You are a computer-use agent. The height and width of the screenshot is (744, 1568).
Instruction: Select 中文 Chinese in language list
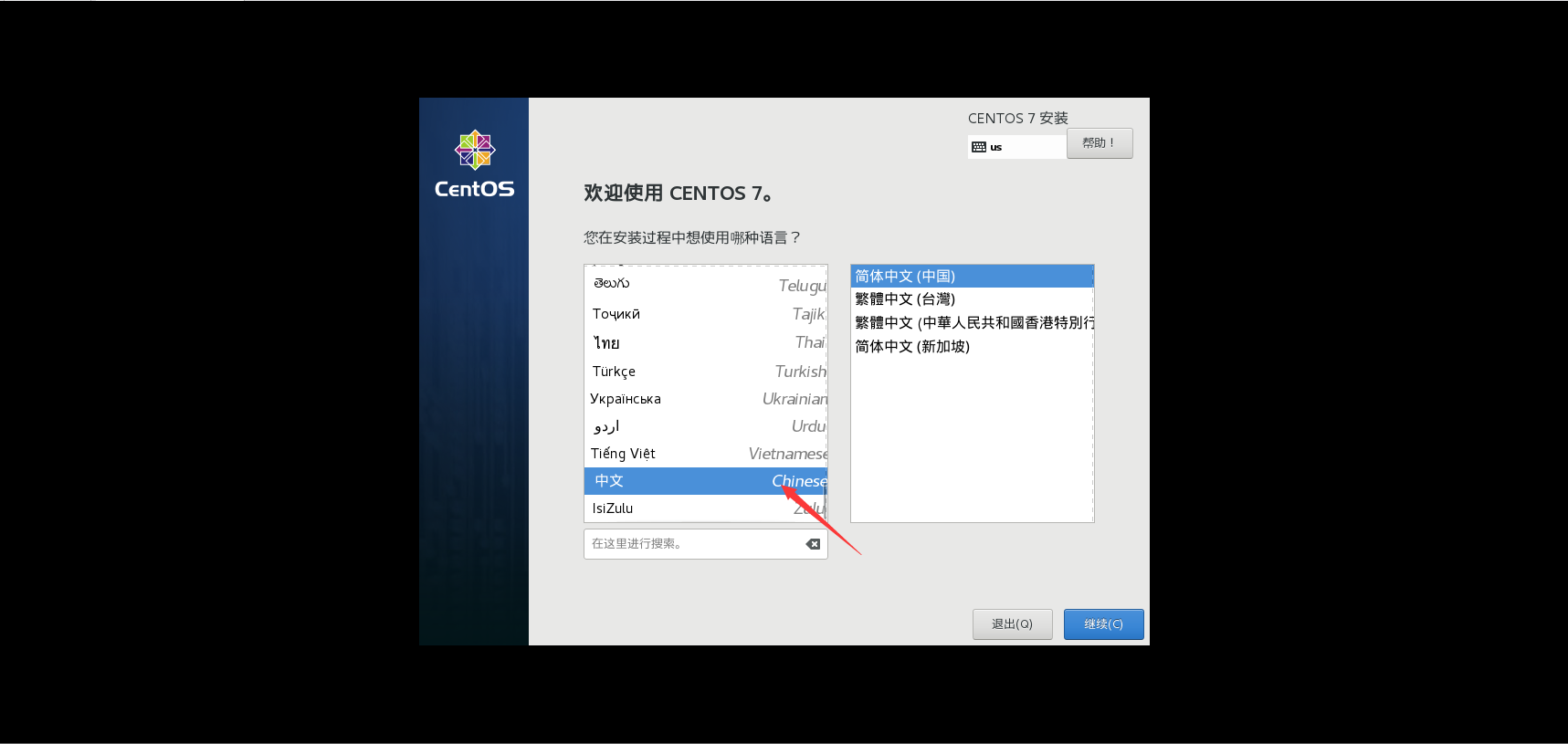tap(705, 481)
